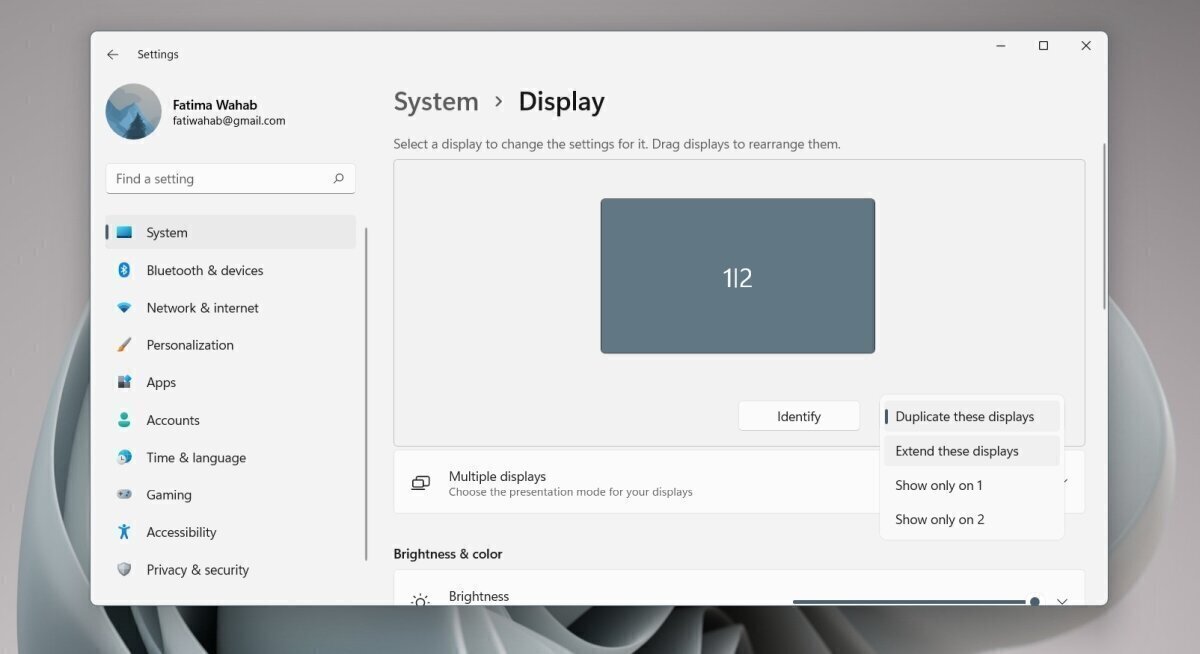Click the back arrow in Settings
1200x654 pixels.
[113, 55]
